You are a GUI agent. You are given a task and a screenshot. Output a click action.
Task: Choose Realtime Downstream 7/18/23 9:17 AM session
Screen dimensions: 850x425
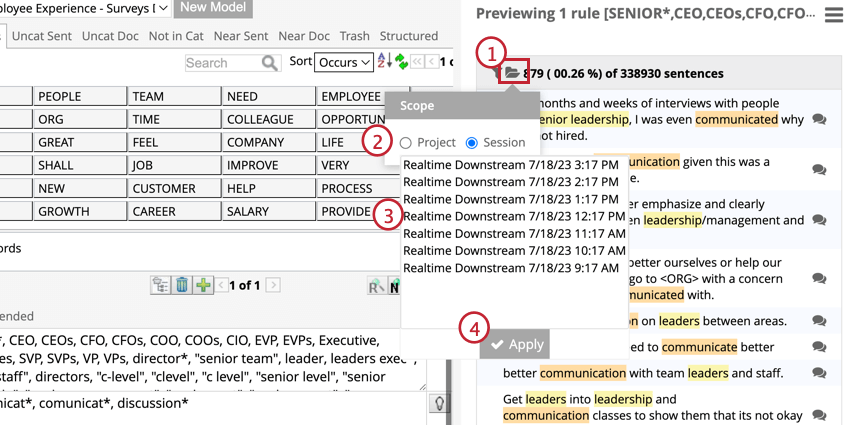point(510,267)
